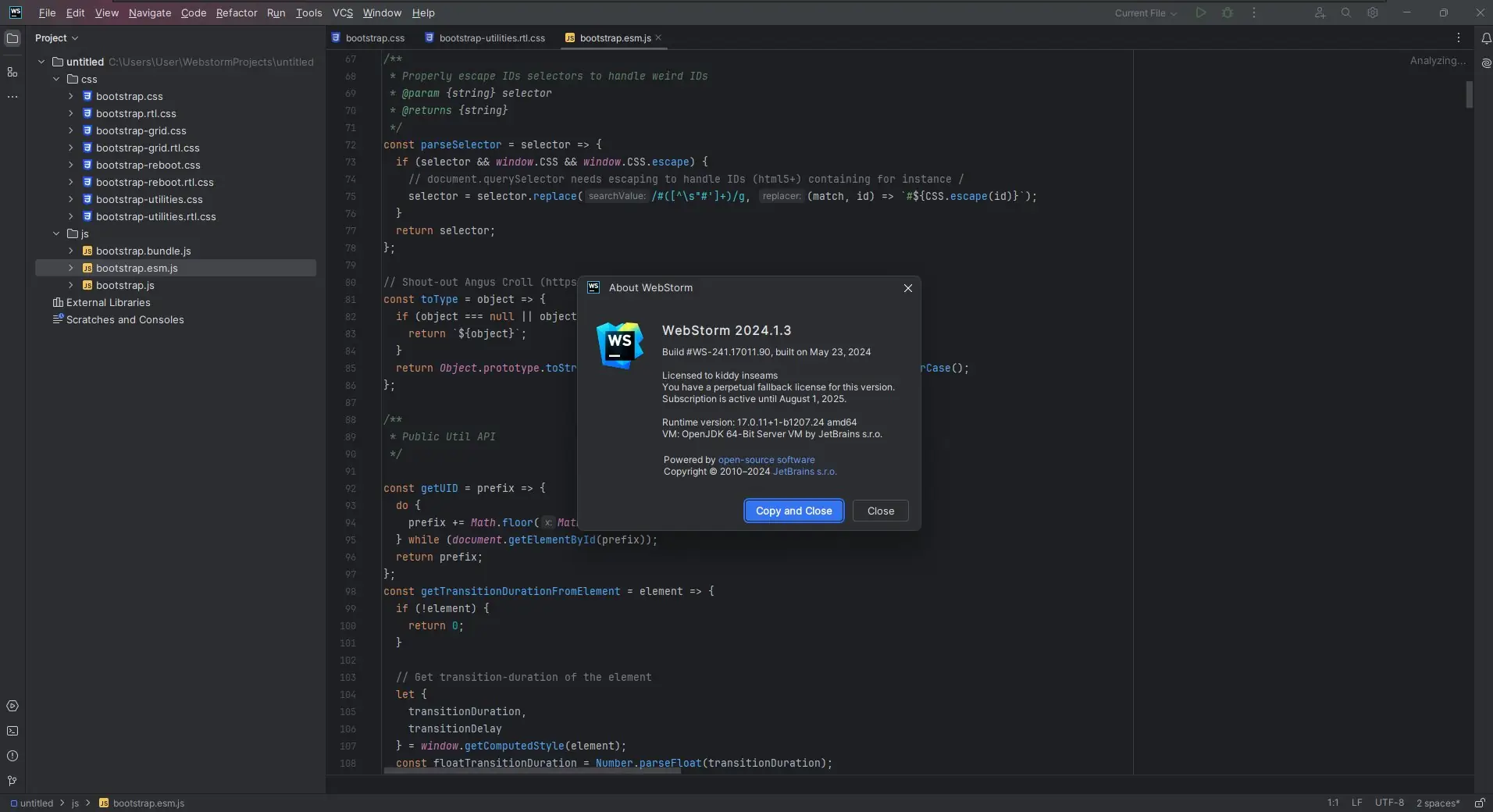The height and width of the screenshot is (812, 1493).
Task: Open the File menu
Action: point(47,12)
